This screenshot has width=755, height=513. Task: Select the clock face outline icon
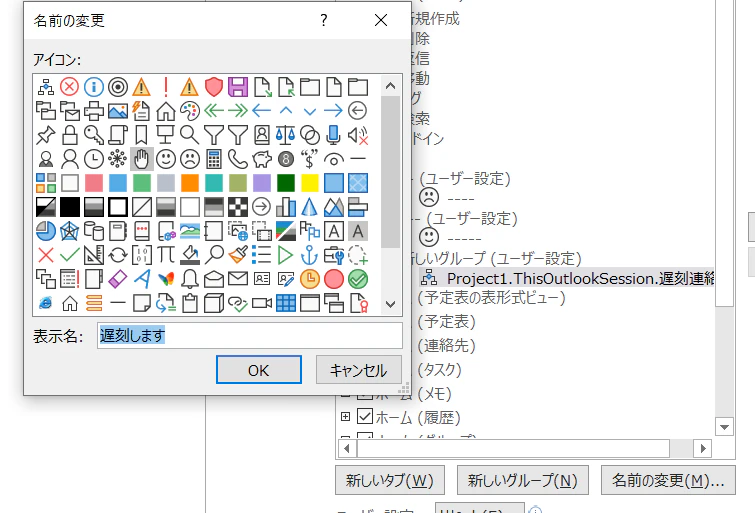pyautogui.click(x=93, y=159)
